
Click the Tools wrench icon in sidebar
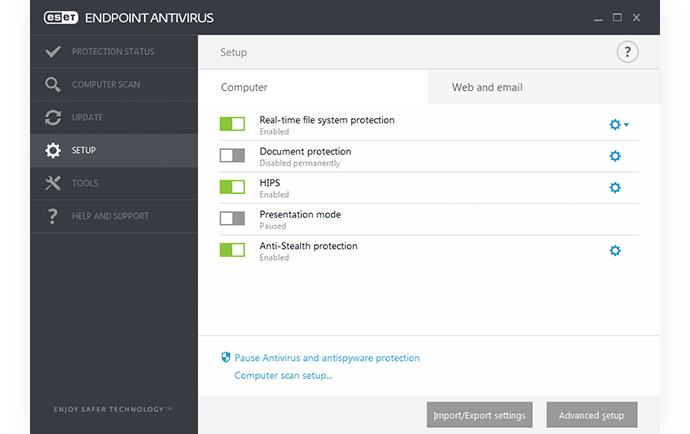click(53, 183)
